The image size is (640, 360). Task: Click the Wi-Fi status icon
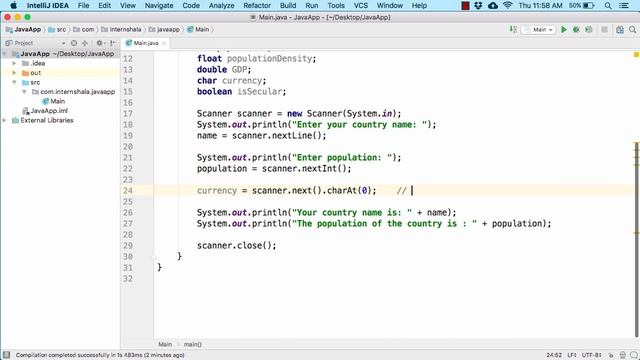(508, 6)
